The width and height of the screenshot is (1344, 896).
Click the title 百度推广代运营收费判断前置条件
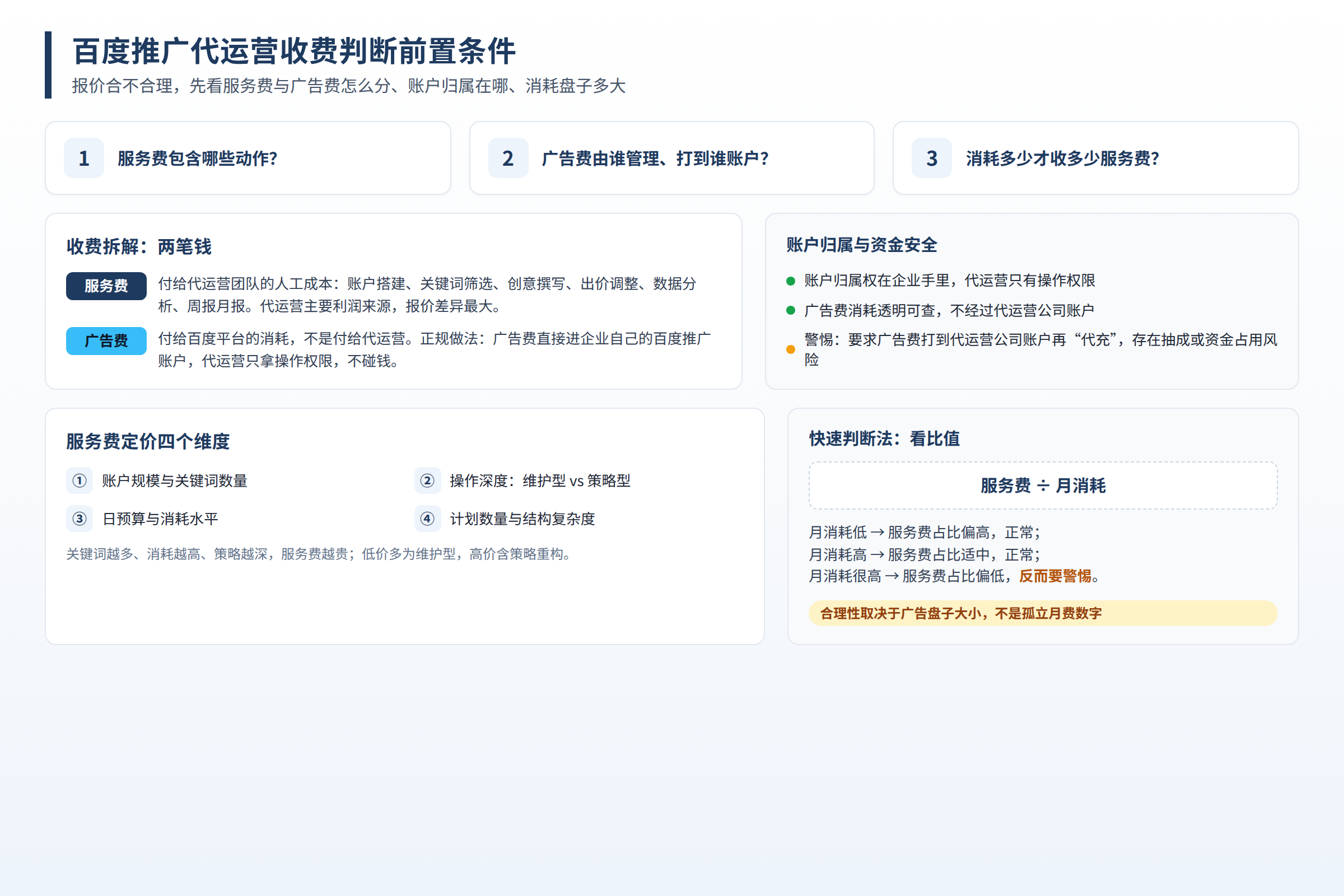click(x=295, y=51)
